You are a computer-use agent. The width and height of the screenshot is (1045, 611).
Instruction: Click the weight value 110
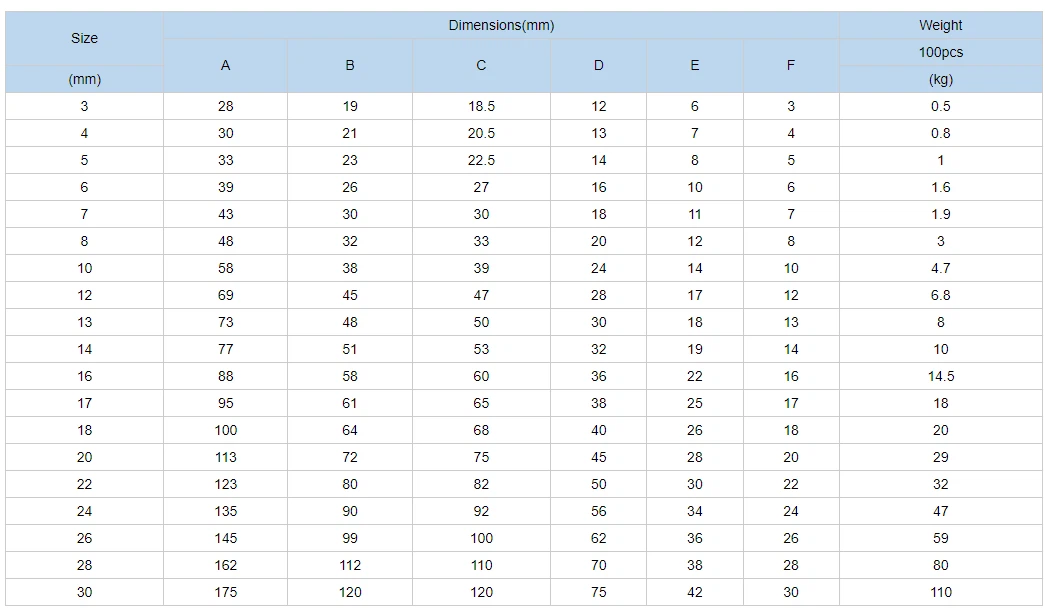click(940, 592)
